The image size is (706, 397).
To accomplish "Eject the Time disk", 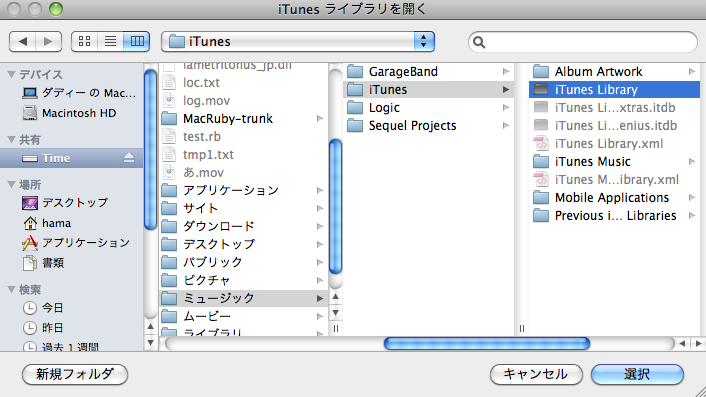I will pyautogui.click(x=129, y=158).
